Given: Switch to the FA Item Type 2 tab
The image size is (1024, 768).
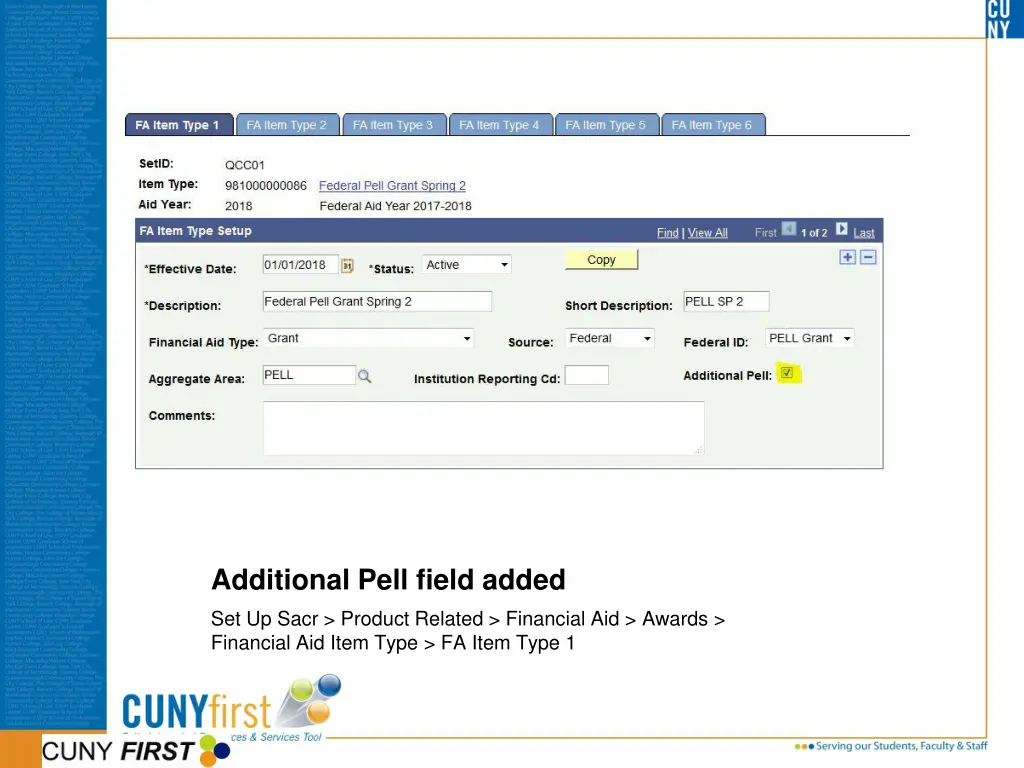Looking at the screenshot, I should (x=287, y=125).
